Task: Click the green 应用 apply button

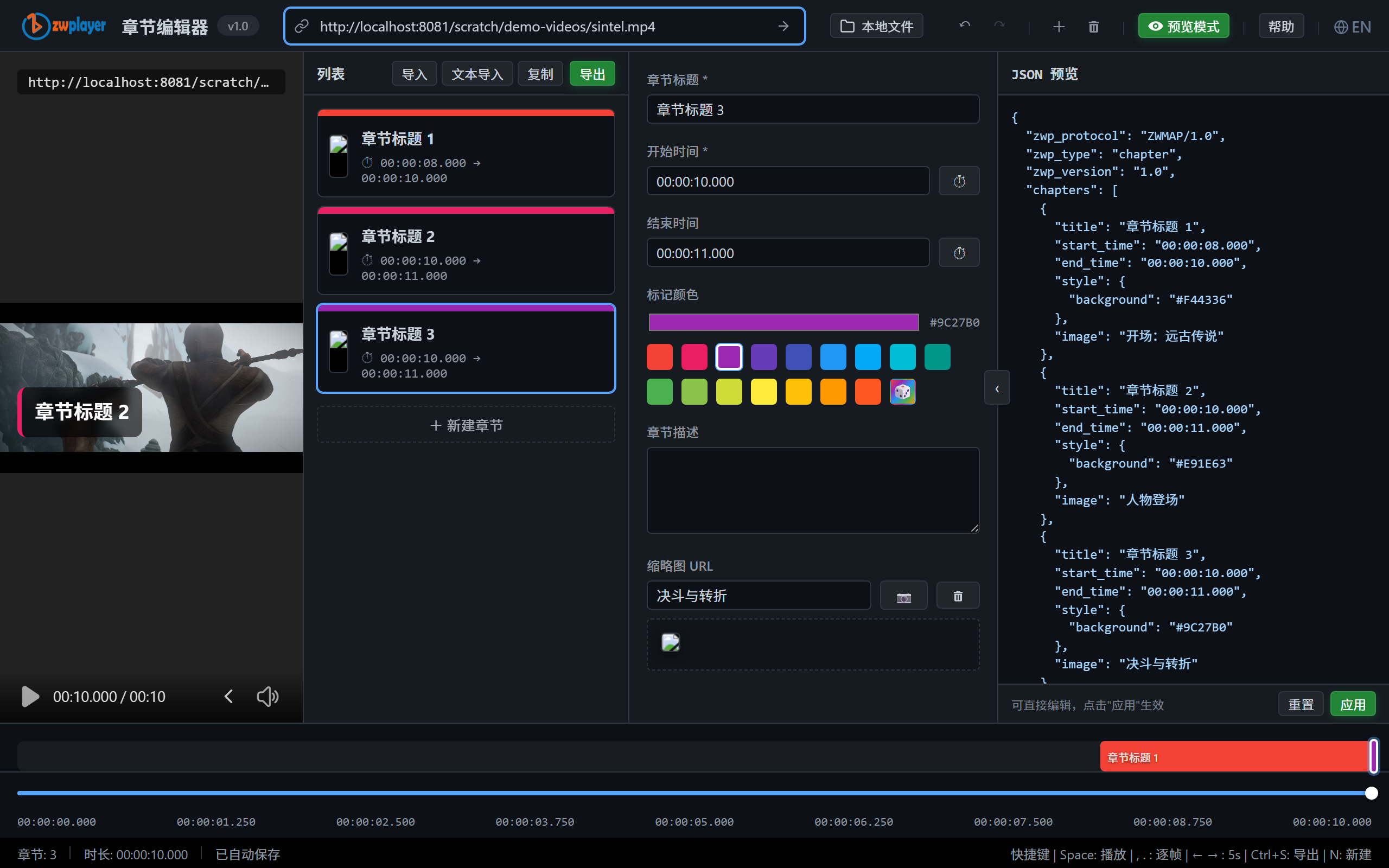Action: click(1353, 704)
